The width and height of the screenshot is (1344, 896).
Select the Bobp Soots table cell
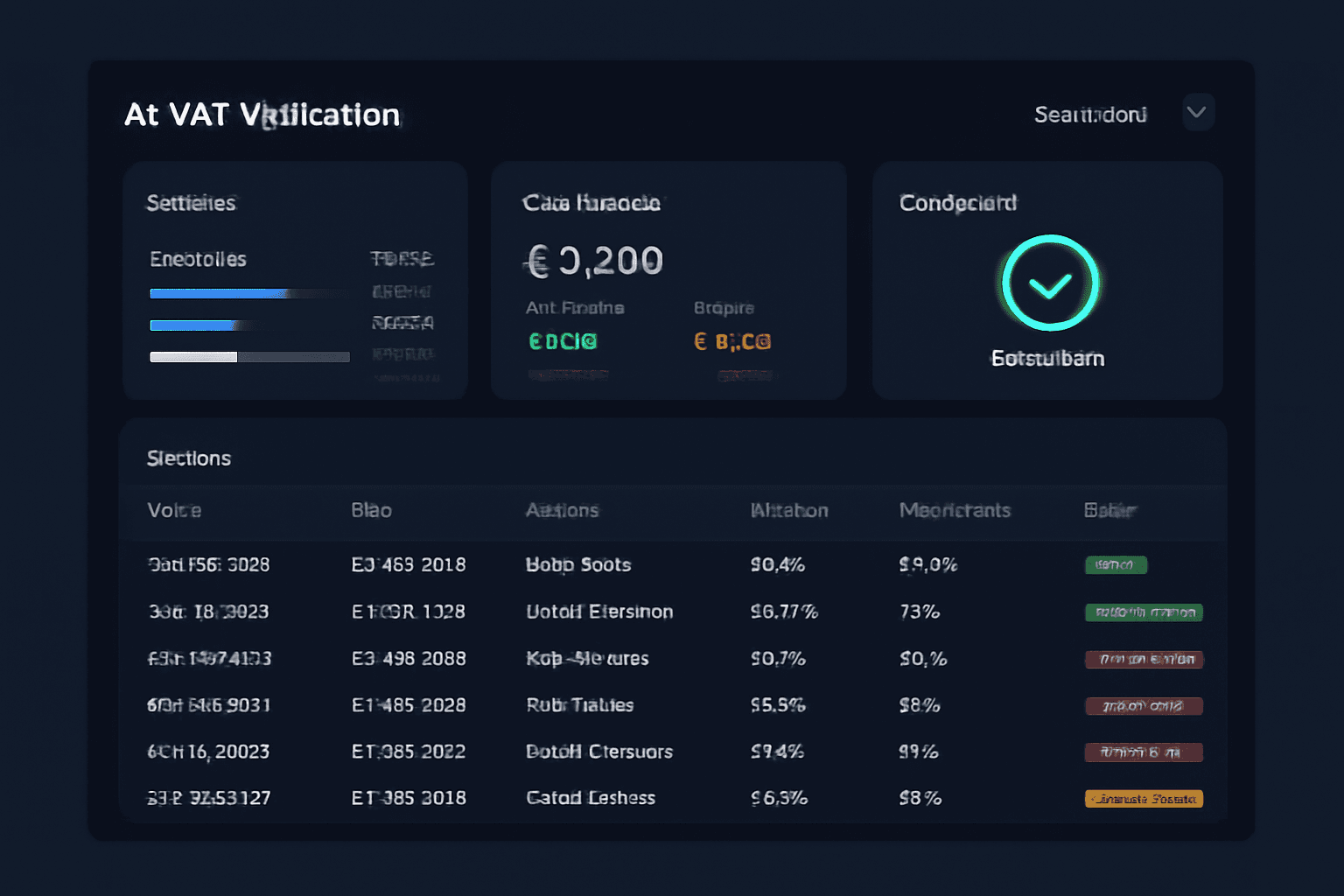578,565
